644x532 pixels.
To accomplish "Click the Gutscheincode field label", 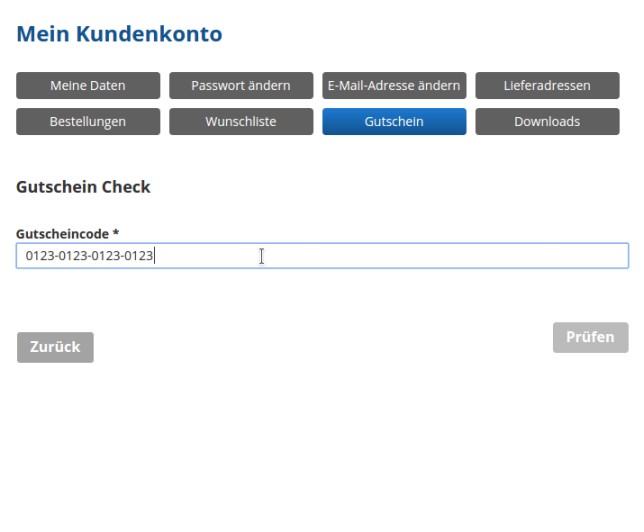I will click(x=63, y=234).
